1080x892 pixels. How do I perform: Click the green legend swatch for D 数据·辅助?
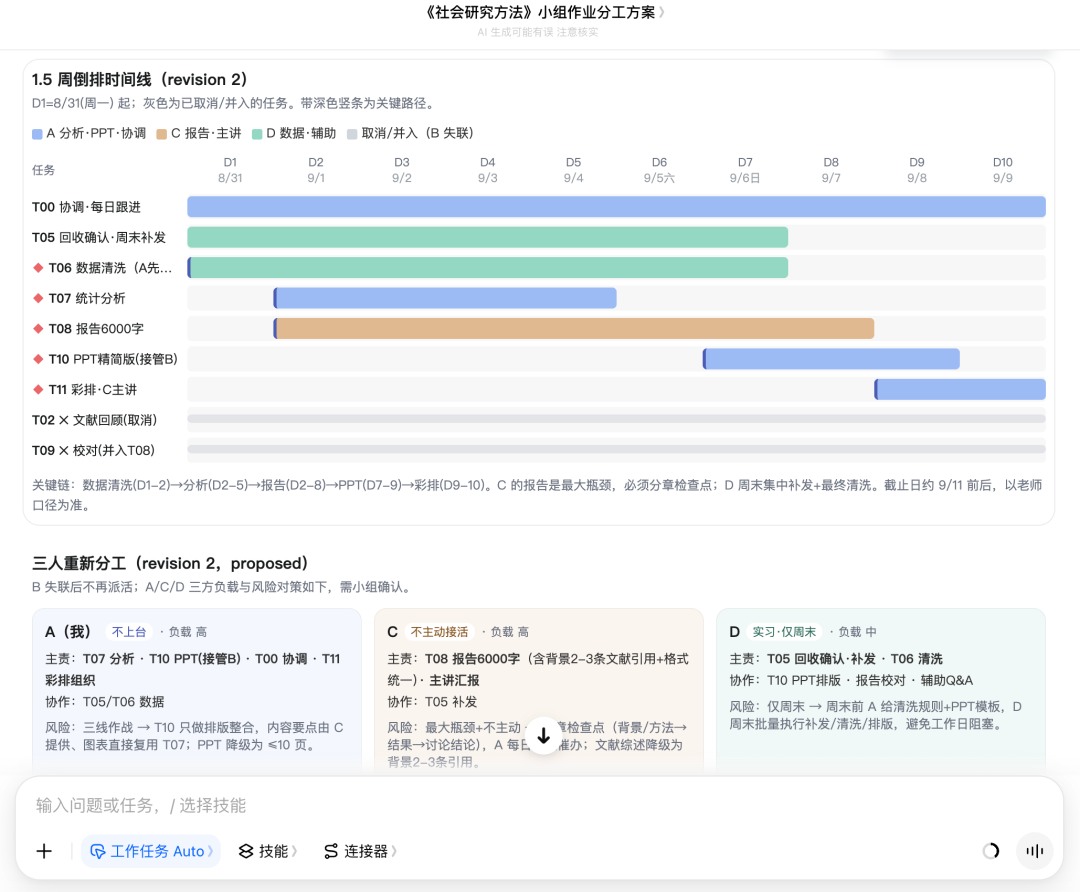tap(257, 134)
